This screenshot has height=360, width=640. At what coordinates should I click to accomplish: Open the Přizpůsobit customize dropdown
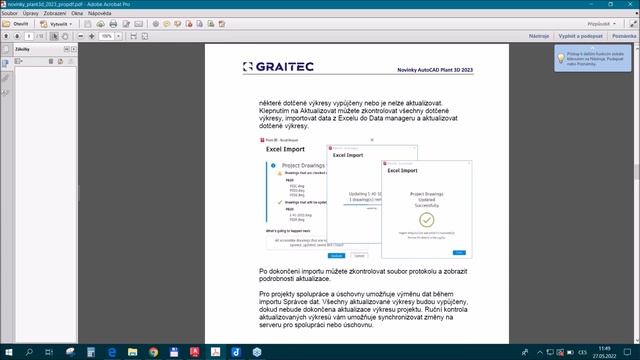point(602,24)
